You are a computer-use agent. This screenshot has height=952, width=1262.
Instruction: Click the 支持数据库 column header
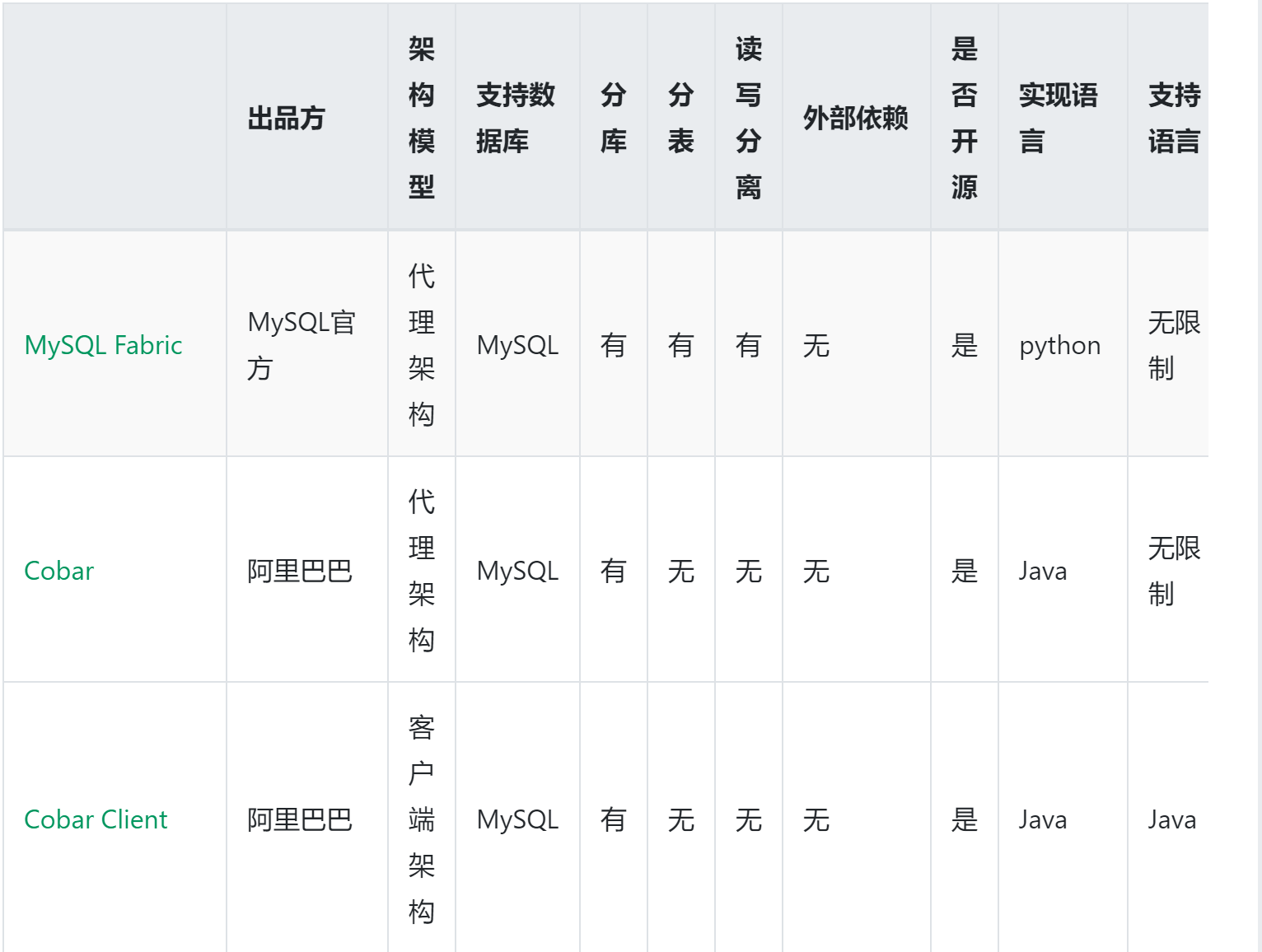[x=516, y=118]
